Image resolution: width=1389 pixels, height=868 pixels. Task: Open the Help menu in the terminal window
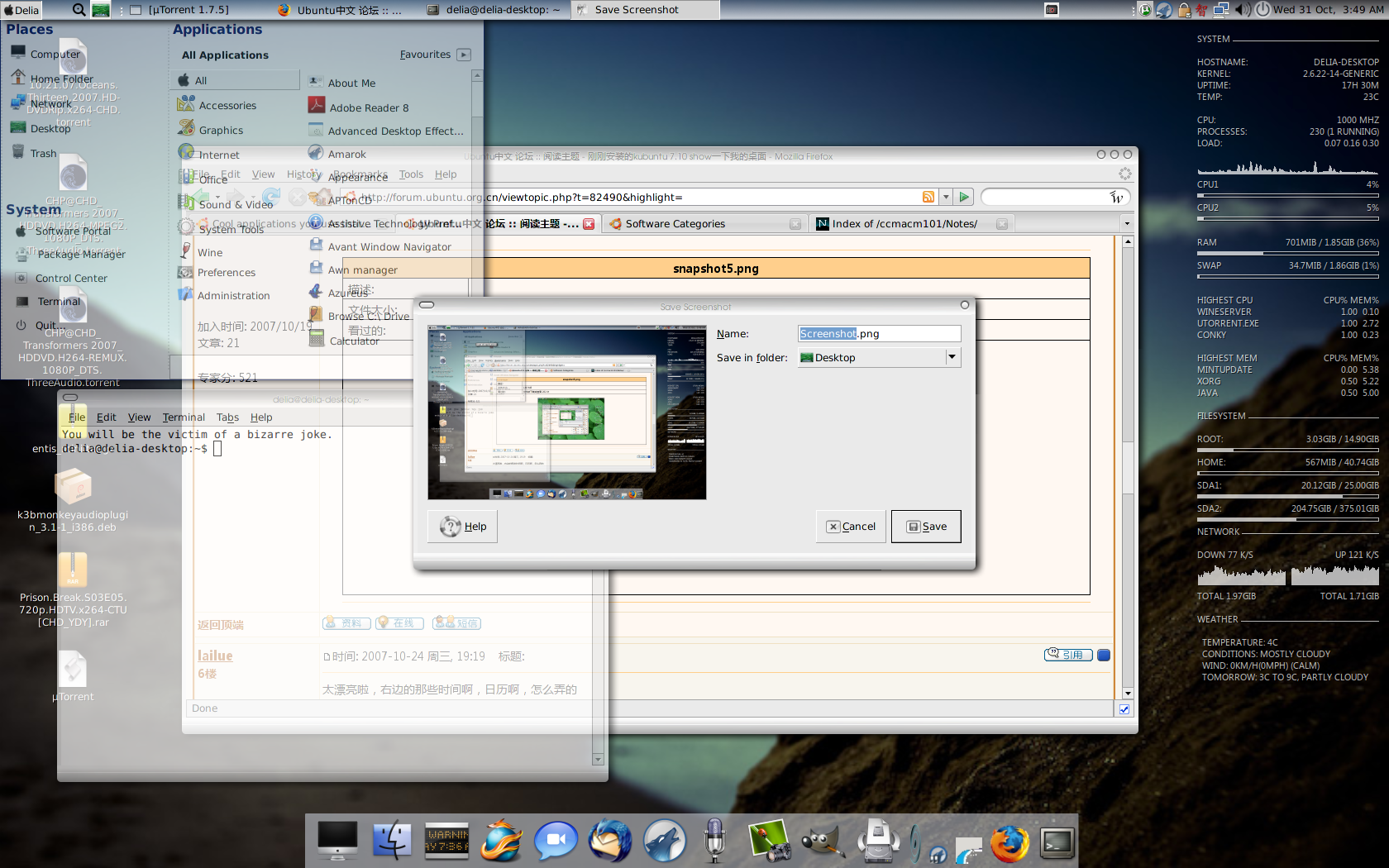(x=261, y=417)
